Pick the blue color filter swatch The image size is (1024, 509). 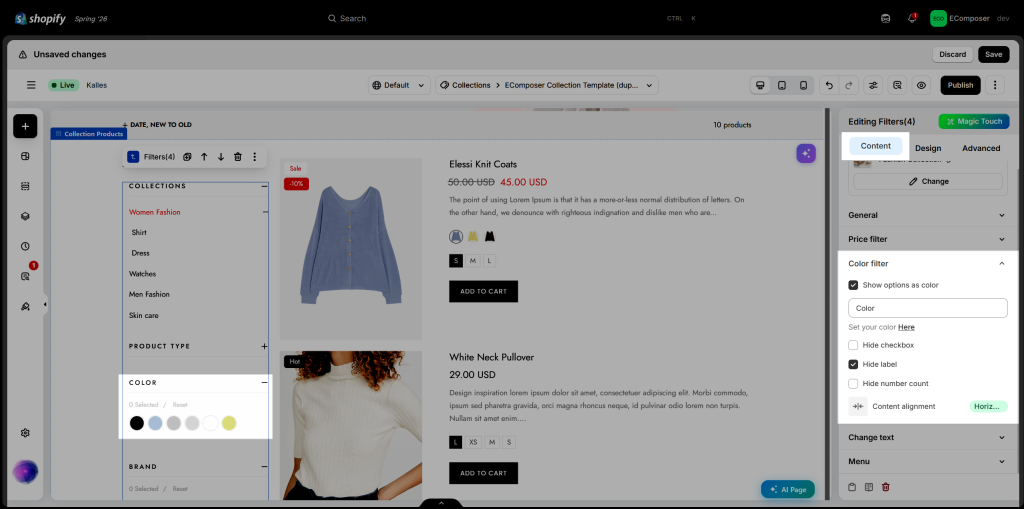[155, 423]
